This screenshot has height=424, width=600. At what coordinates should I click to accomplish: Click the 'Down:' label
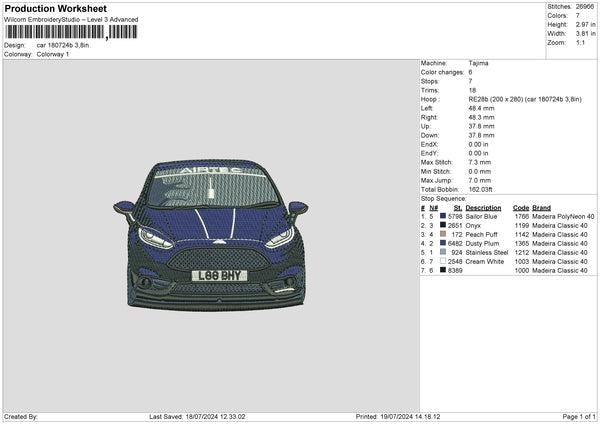point(429,135)
